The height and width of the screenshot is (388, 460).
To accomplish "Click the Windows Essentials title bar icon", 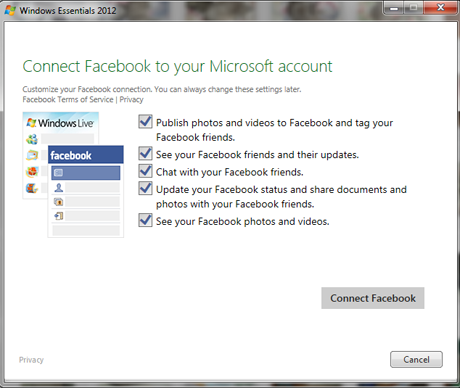I will tap(10, 10).
